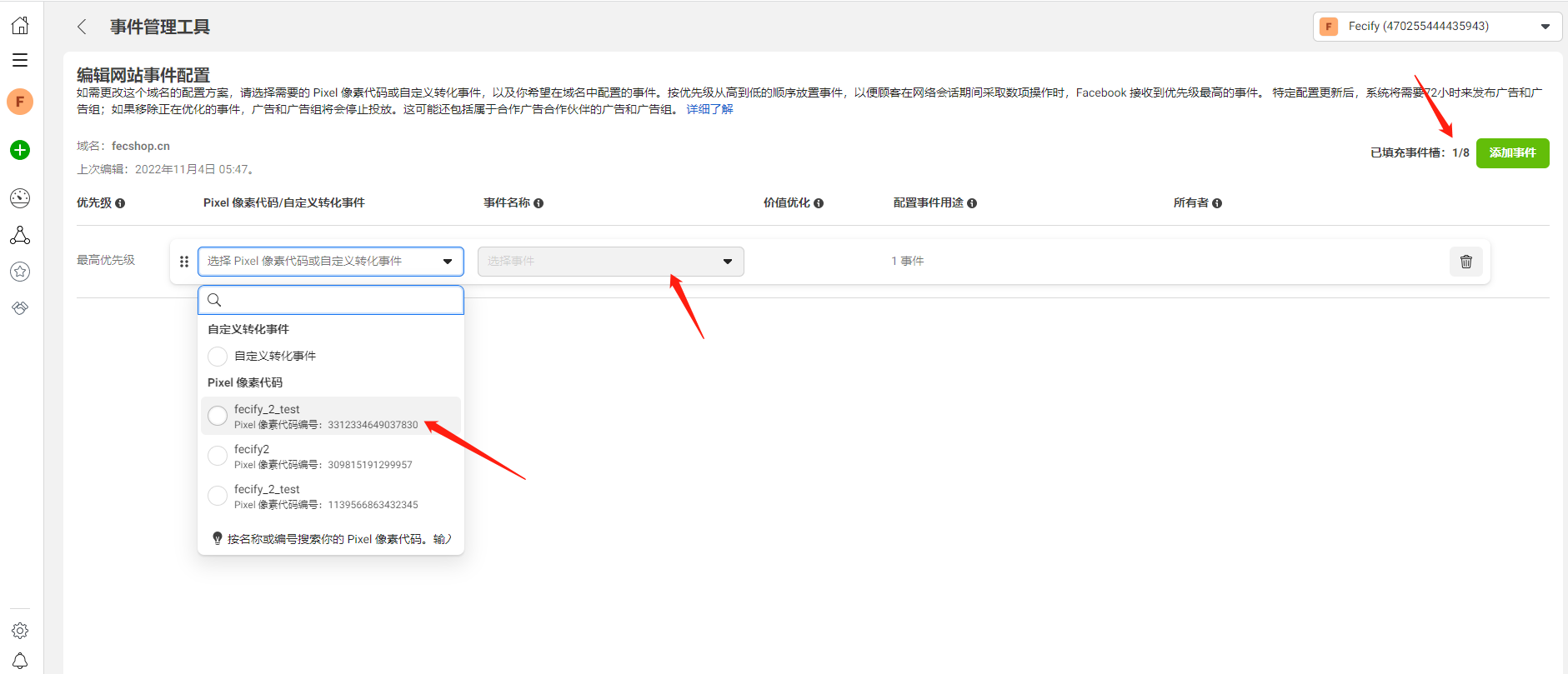1568x674 pixels.
Task: Click the green plus create button
Action: 20,150
